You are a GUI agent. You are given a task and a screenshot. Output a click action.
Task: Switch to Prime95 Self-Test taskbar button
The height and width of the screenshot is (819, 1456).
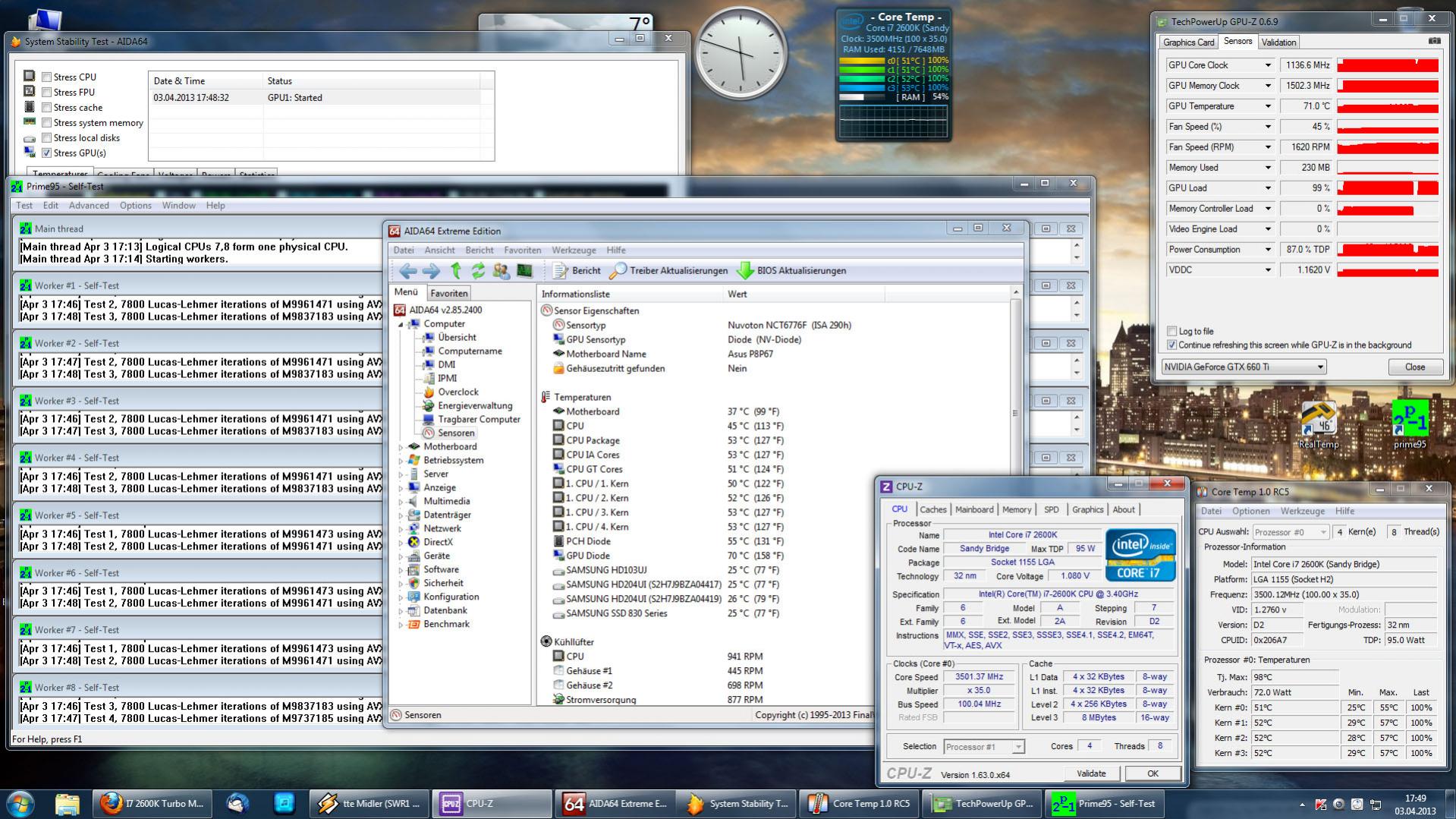[1104, 804]
